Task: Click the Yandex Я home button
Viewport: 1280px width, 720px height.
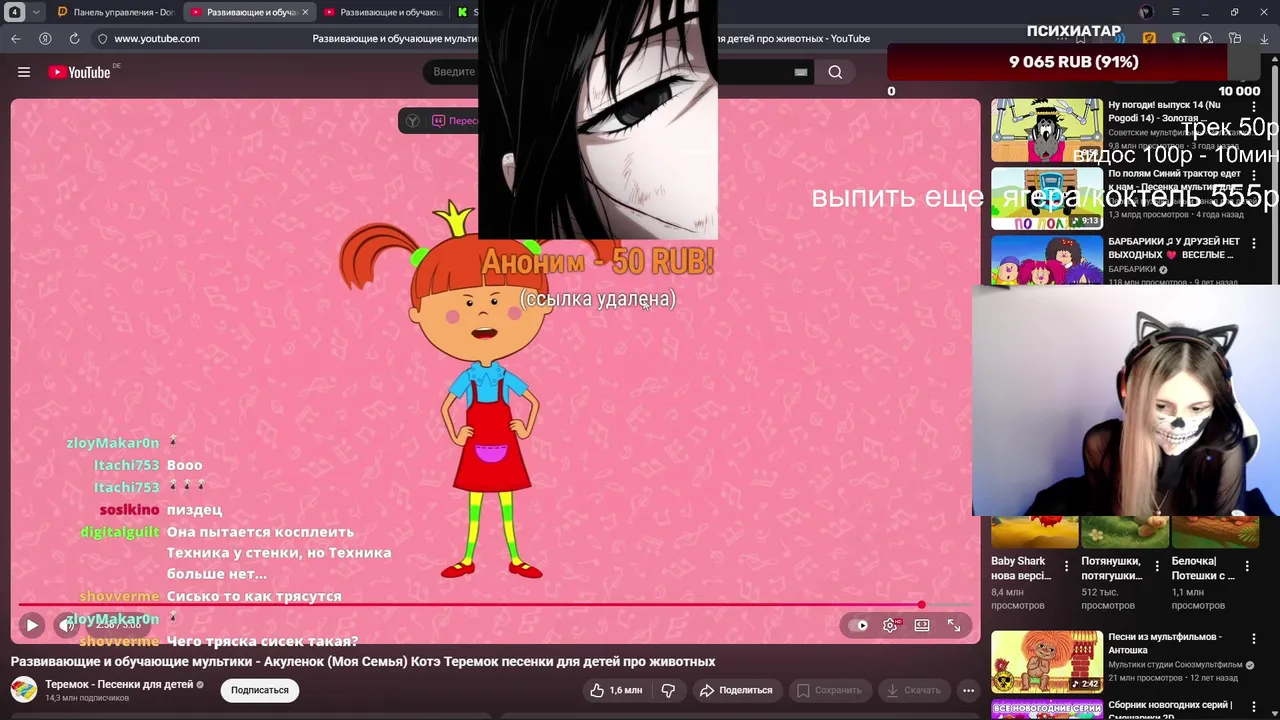Action: point(45,38)
